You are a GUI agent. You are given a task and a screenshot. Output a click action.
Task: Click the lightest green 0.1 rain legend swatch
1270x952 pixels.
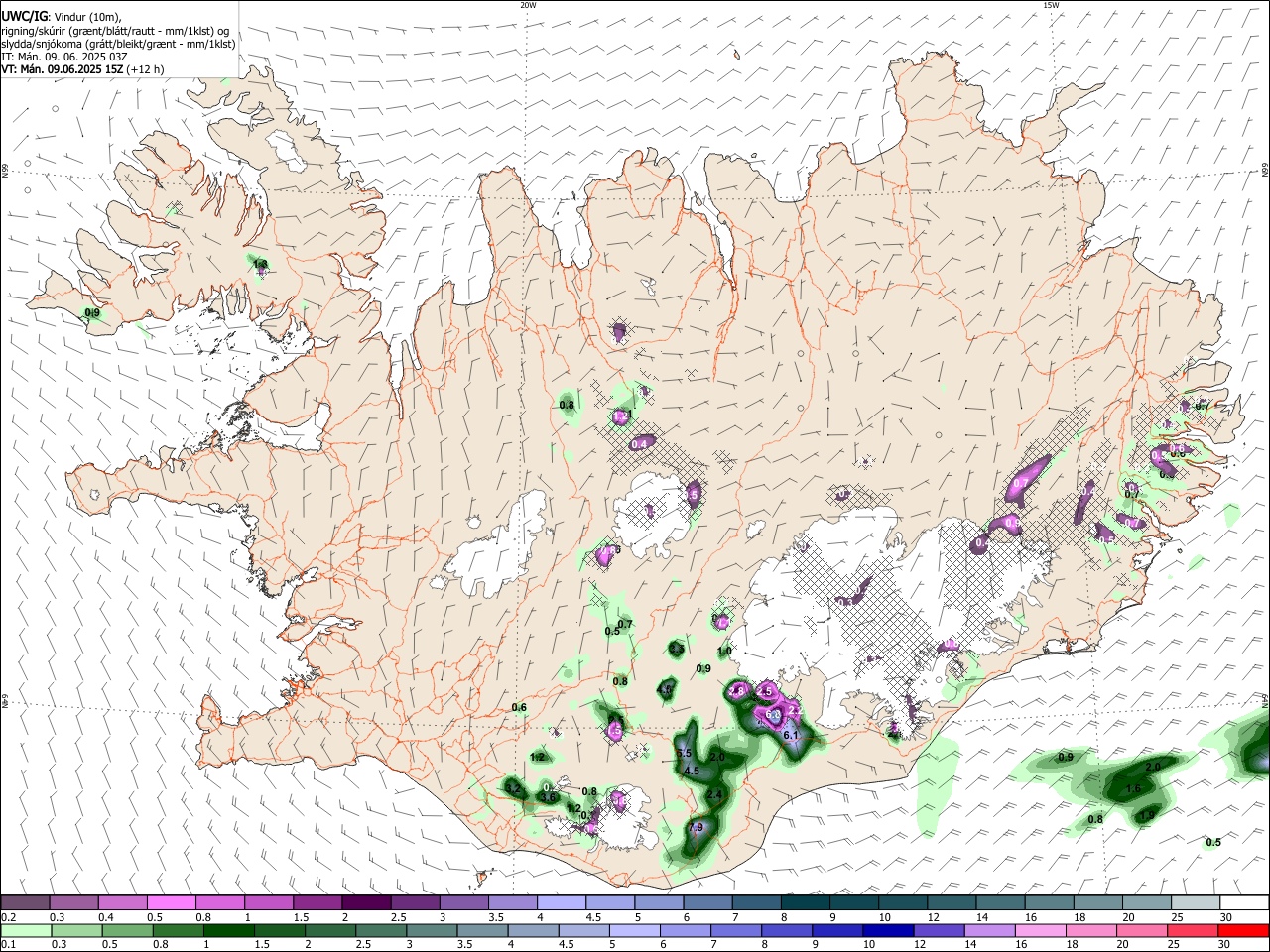pos(26,931)
